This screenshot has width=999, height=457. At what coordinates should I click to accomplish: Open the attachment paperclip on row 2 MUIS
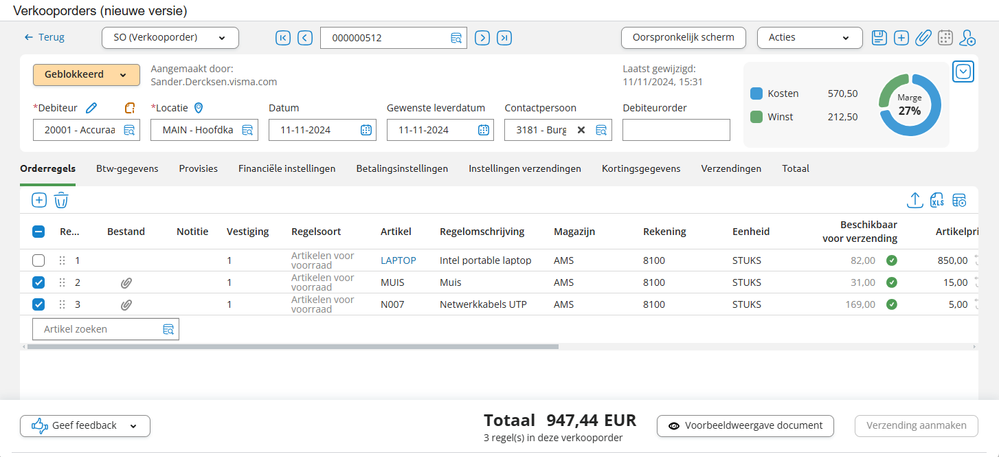click(126, 283)
